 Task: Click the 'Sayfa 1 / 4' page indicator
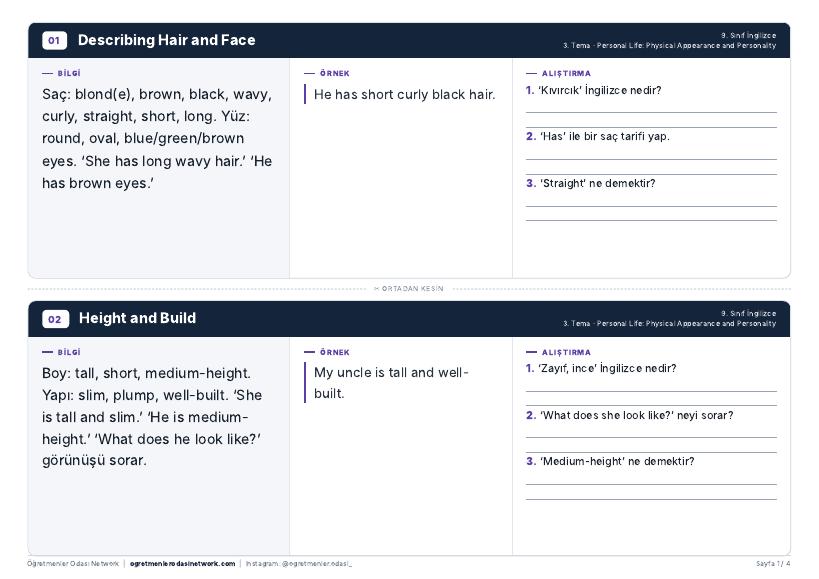point(773,564)
